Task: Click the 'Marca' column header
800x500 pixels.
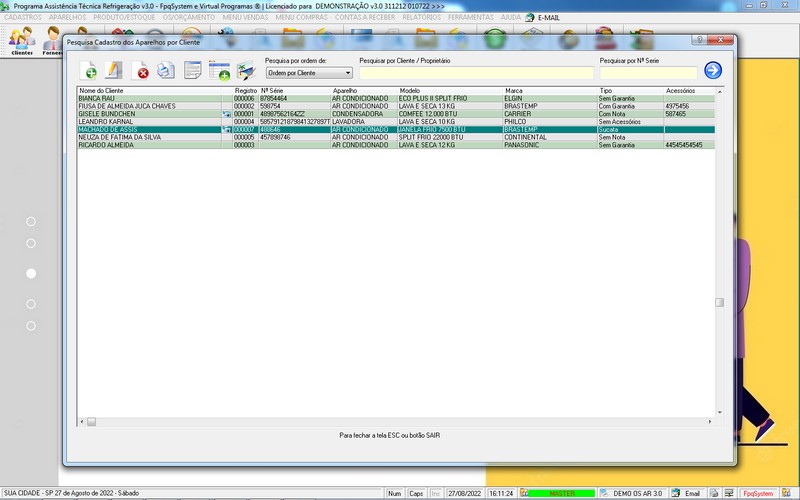Action: [551, 91]
